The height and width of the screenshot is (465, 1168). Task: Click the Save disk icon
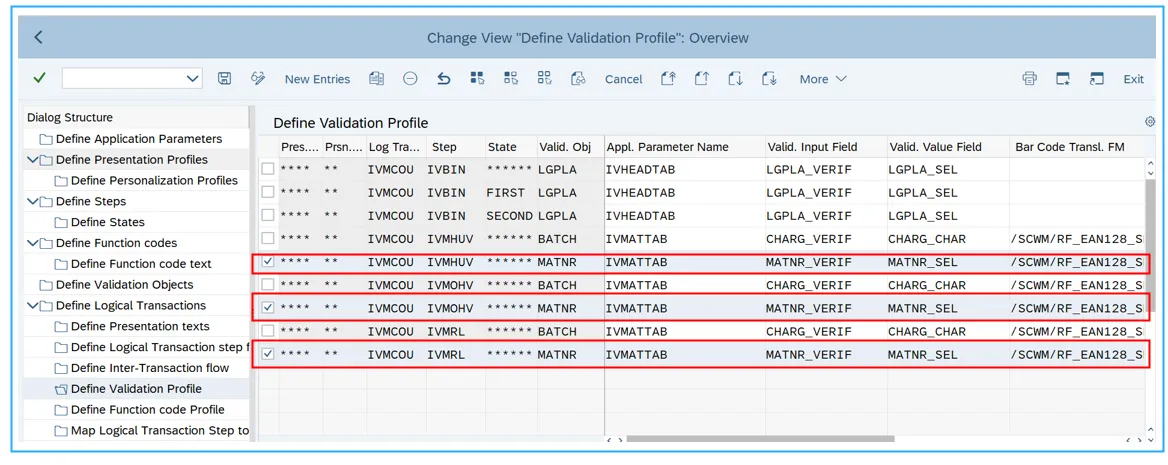tap(225, 79)
